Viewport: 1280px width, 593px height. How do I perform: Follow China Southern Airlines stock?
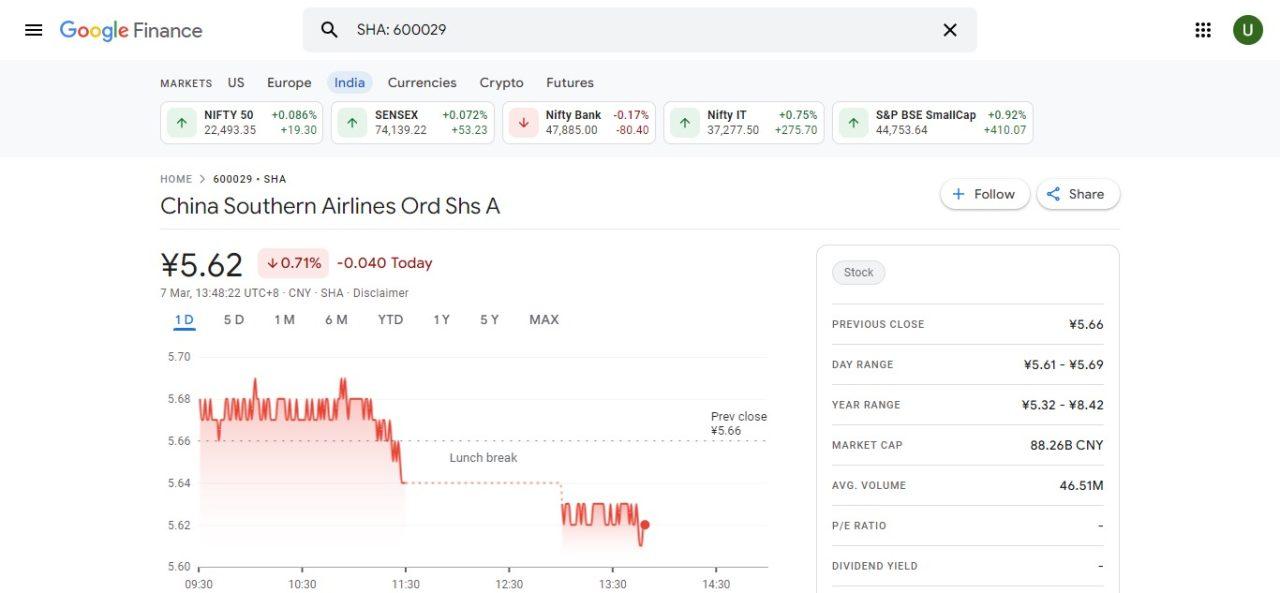(984, 194)
